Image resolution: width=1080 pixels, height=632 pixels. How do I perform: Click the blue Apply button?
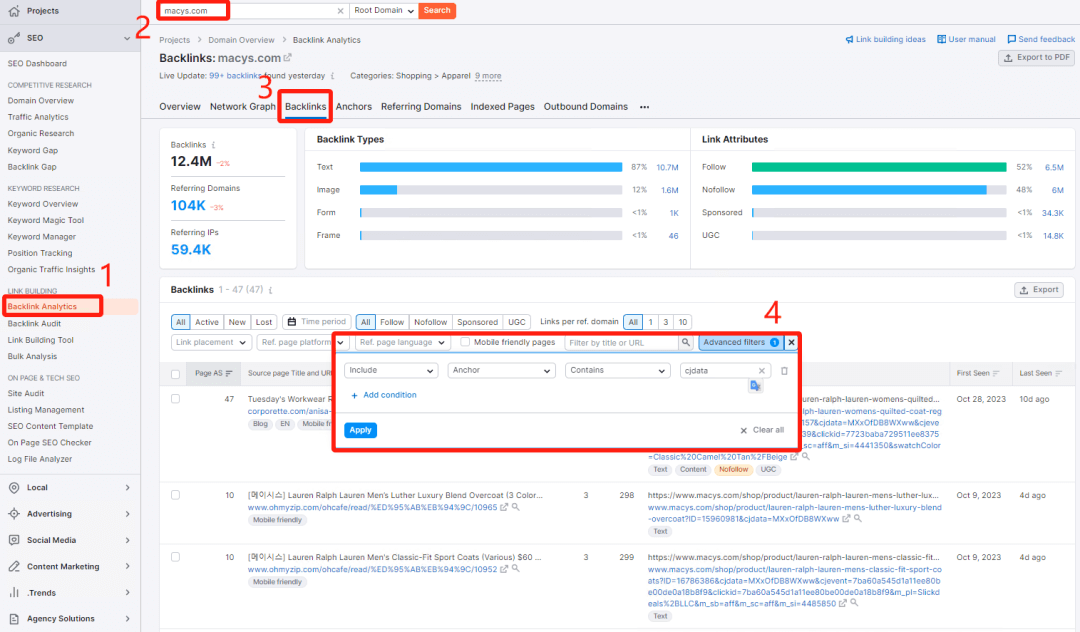click(x=360, y=430)
